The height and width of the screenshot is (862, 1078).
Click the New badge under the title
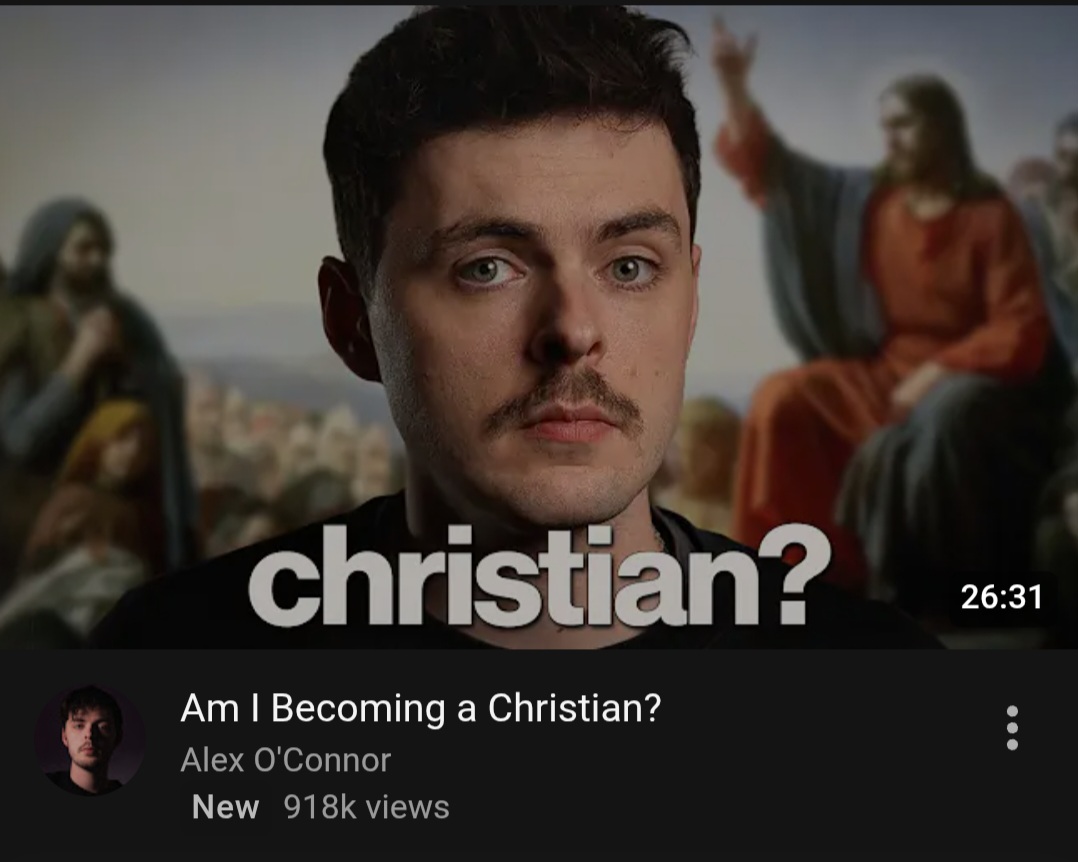coord(226,807)
